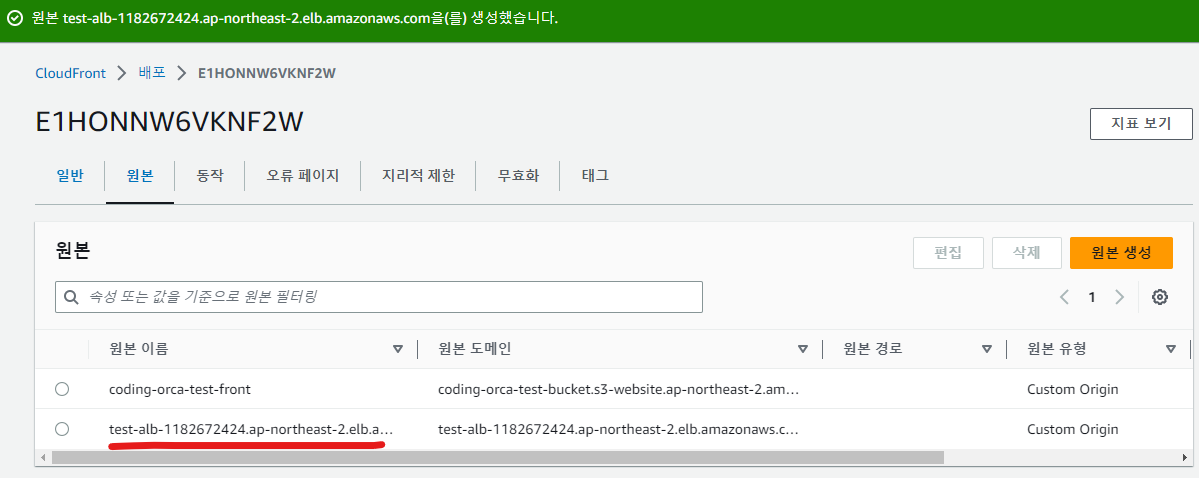
Task: Click page number 1 in pagination
Action: (1092, 298)
